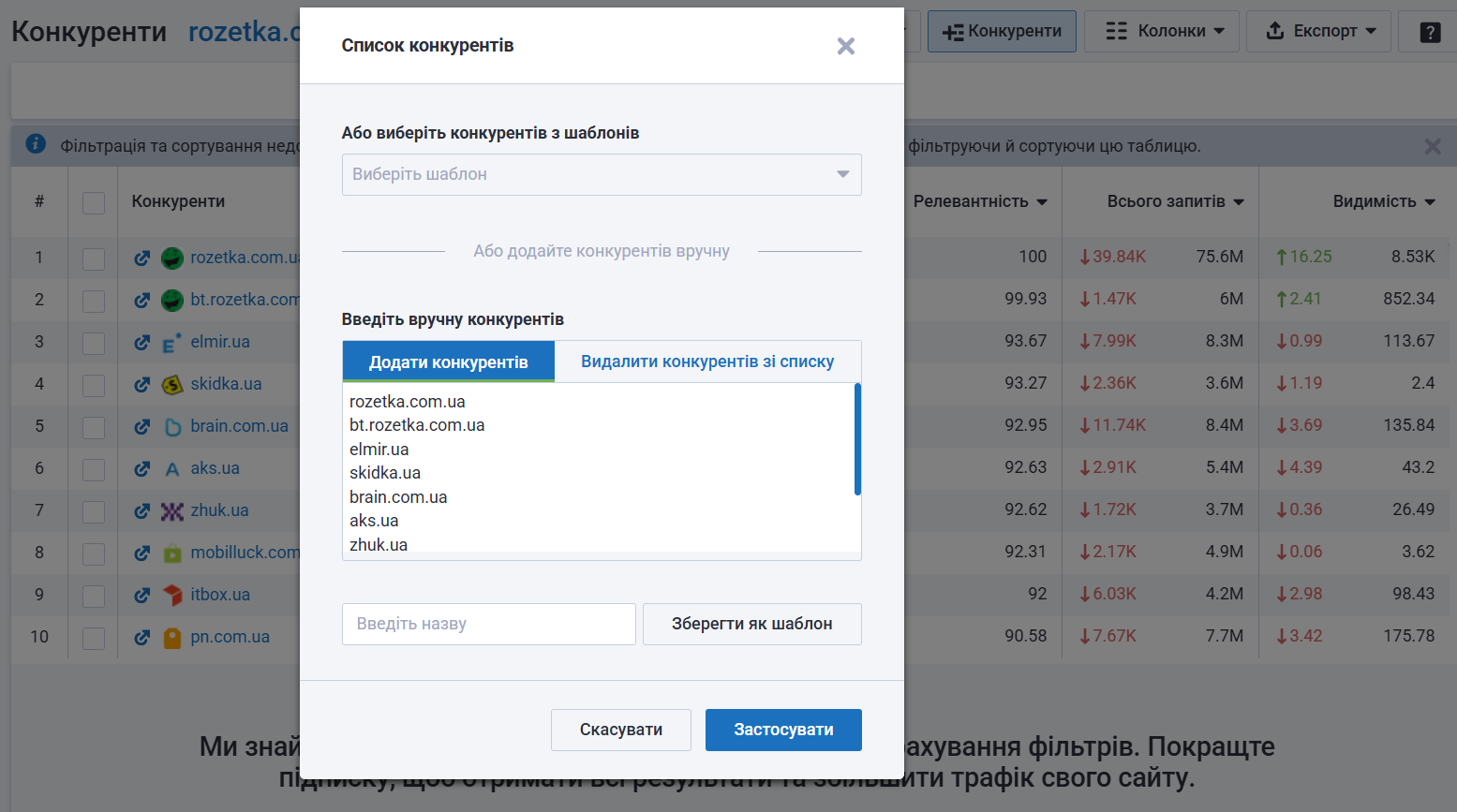The width and height of the screenshot is (1457, 812).
Task: Open external link icon for mobilluck.com
Action: click(x=141, y=554)
